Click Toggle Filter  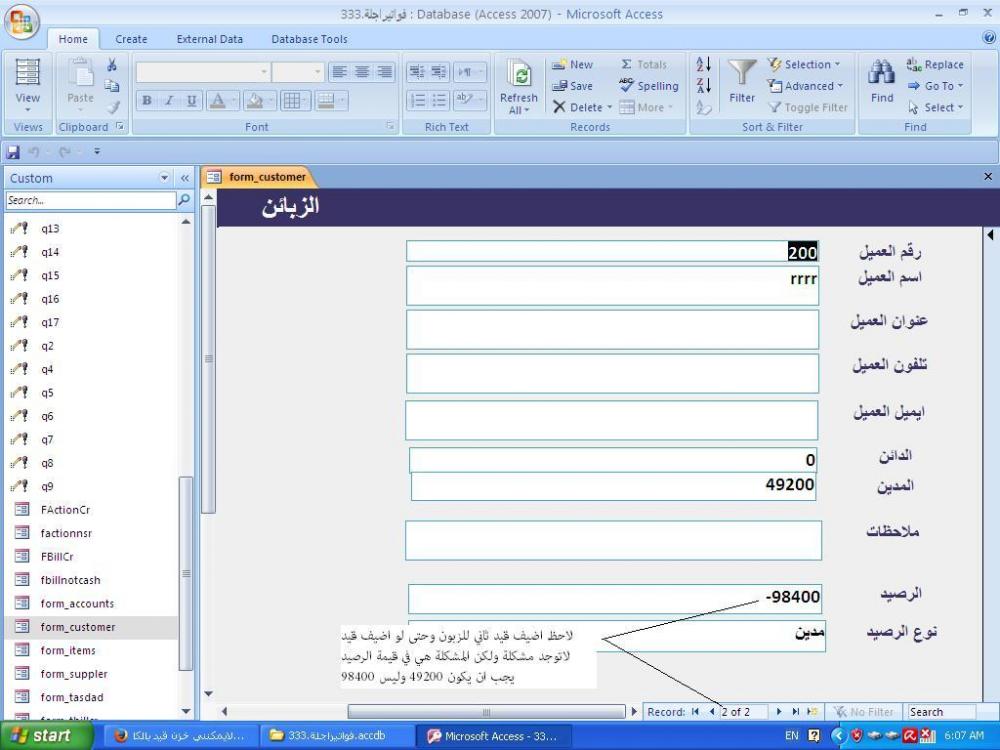click(x=807, y=107)
